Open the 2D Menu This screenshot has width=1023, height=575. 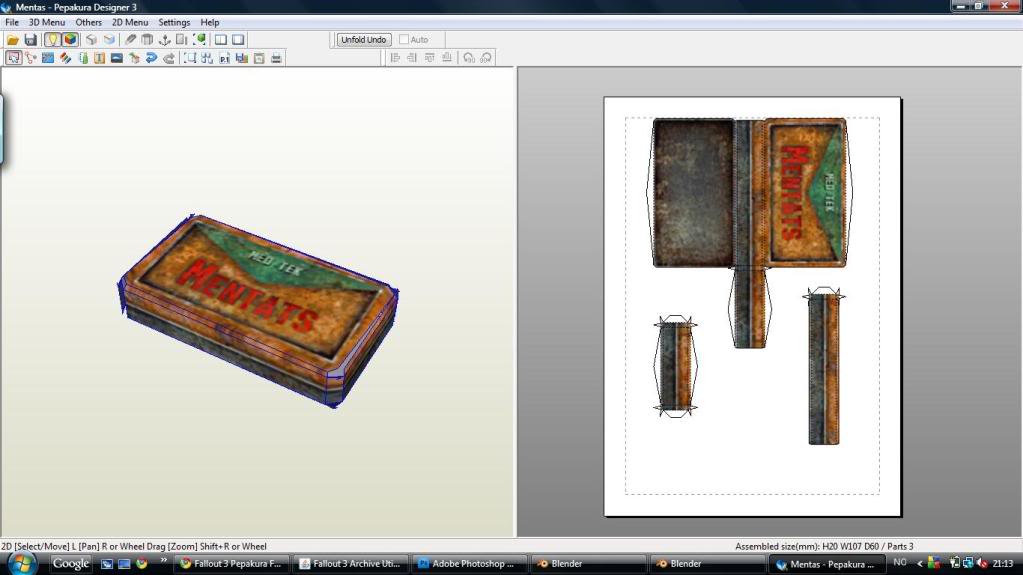[x=130, y=22]
